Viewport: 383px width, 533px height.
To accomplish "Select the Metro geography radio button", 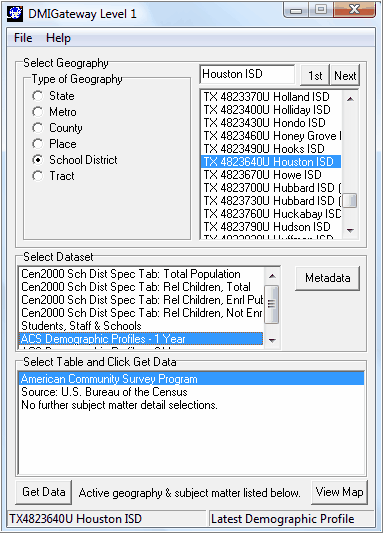I will tap(38, 112).
